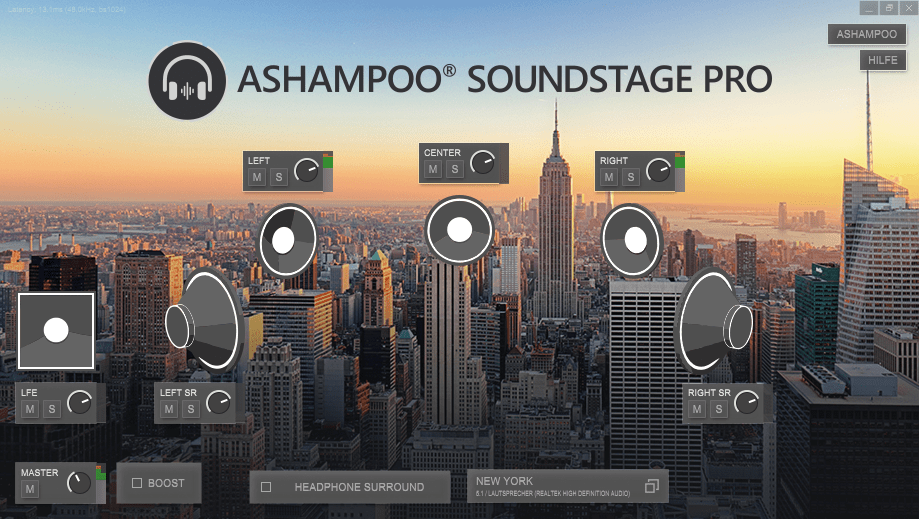Mute the Master output
The image size is (919, 519).
pyautogui.click(x=30, y=489)
